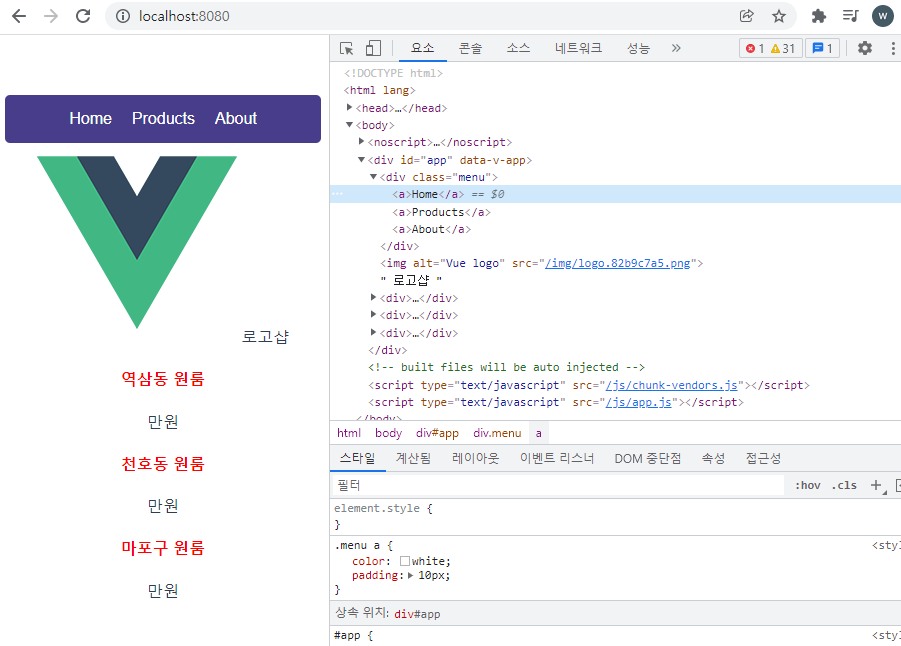Toggle :hov element state panel

807,486
